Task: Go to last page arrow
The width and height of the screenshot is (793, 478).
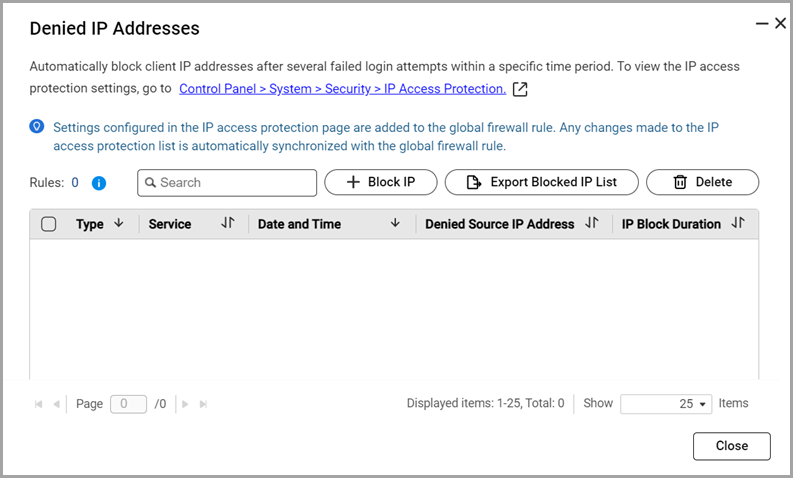Action: pos(203,404)
